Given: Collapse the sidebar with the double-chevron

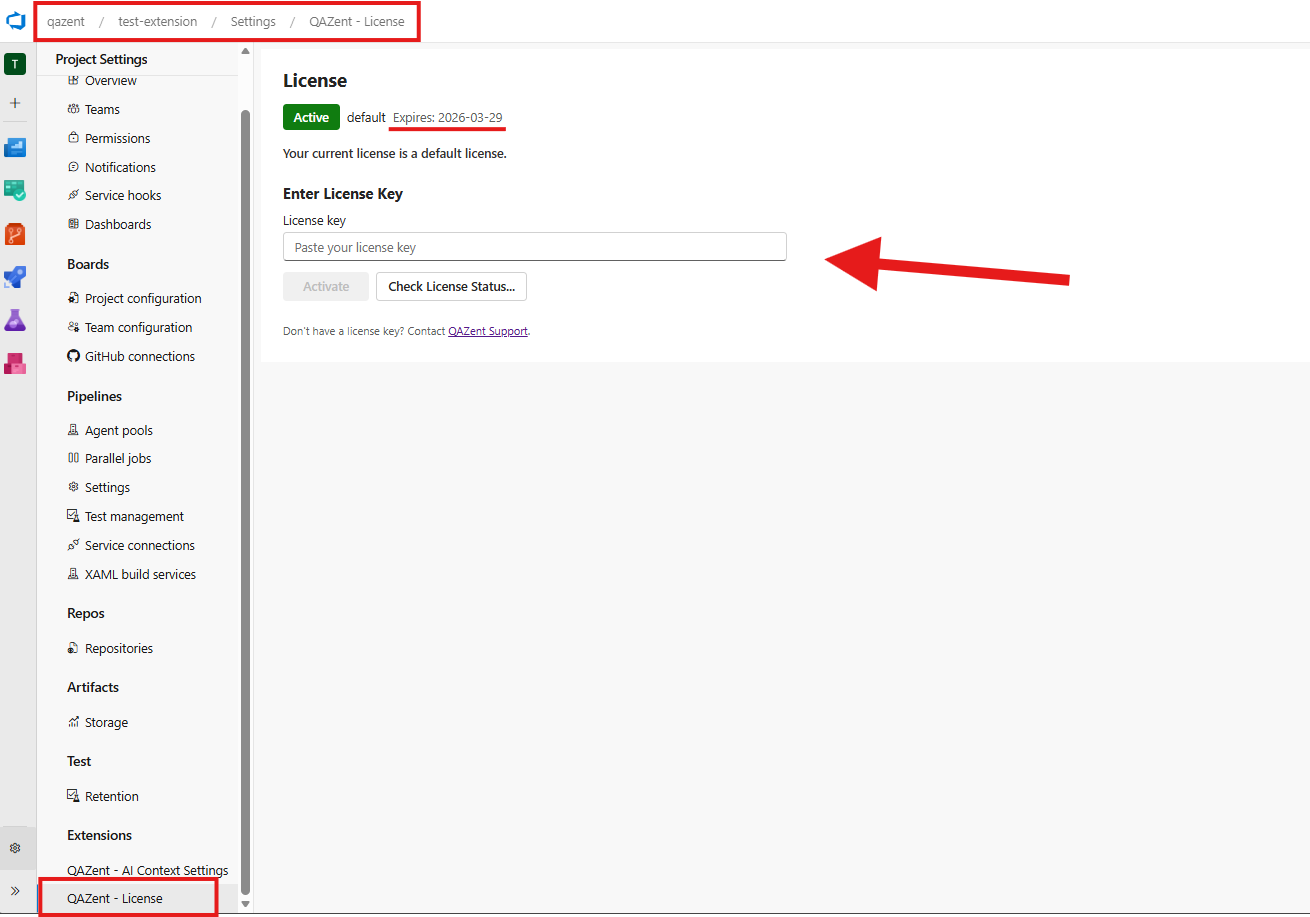Looking at the screenshot, I should [15, 890].
